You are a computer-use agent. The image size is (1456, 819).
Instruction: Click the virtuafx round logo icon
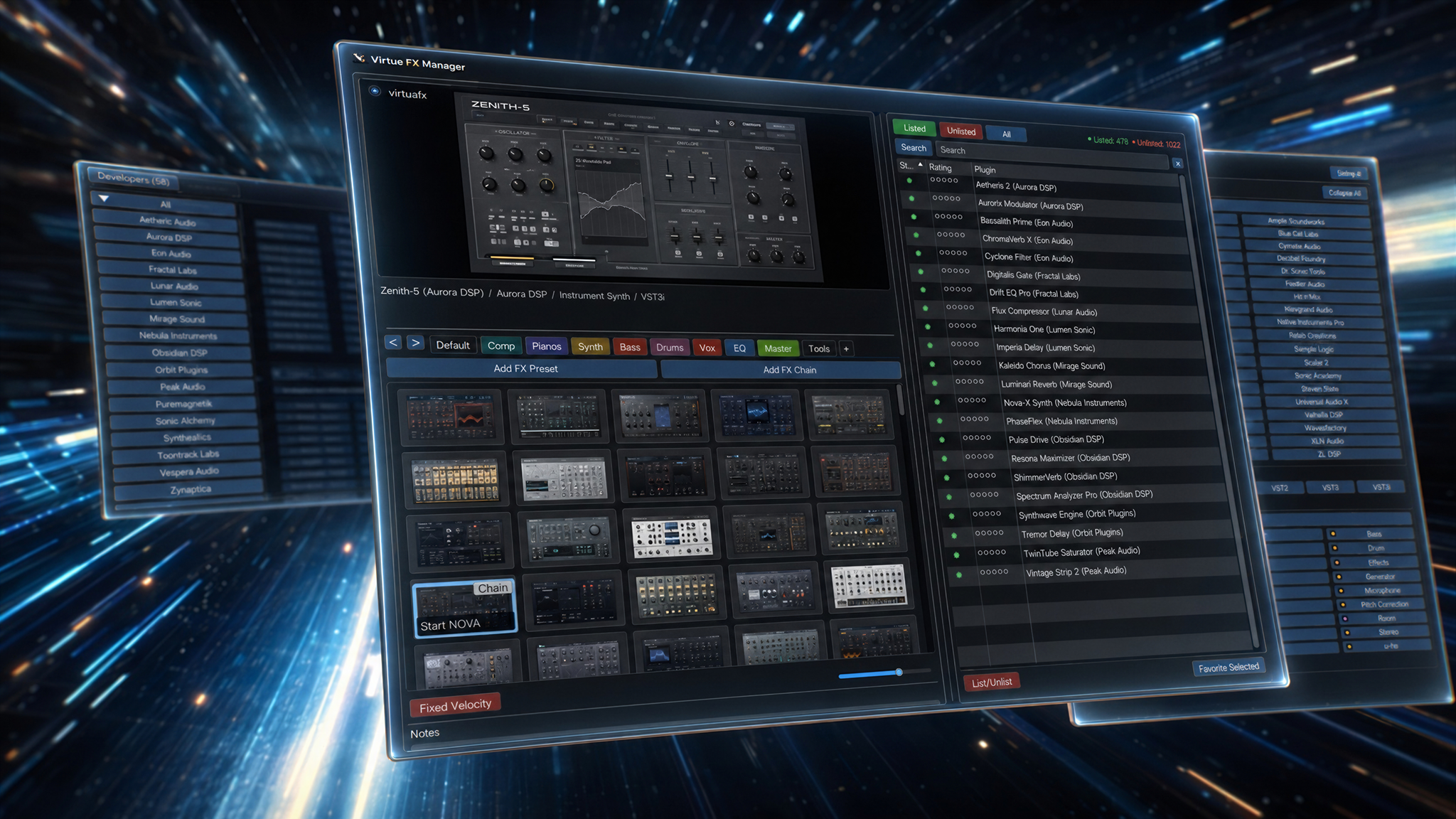tap(375, 91)
